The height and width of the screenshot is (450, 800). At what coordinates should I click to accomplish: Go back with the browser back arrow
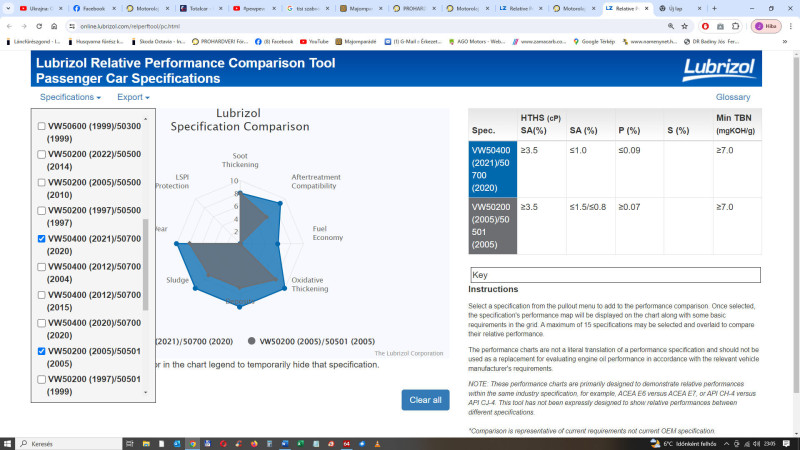9,26
